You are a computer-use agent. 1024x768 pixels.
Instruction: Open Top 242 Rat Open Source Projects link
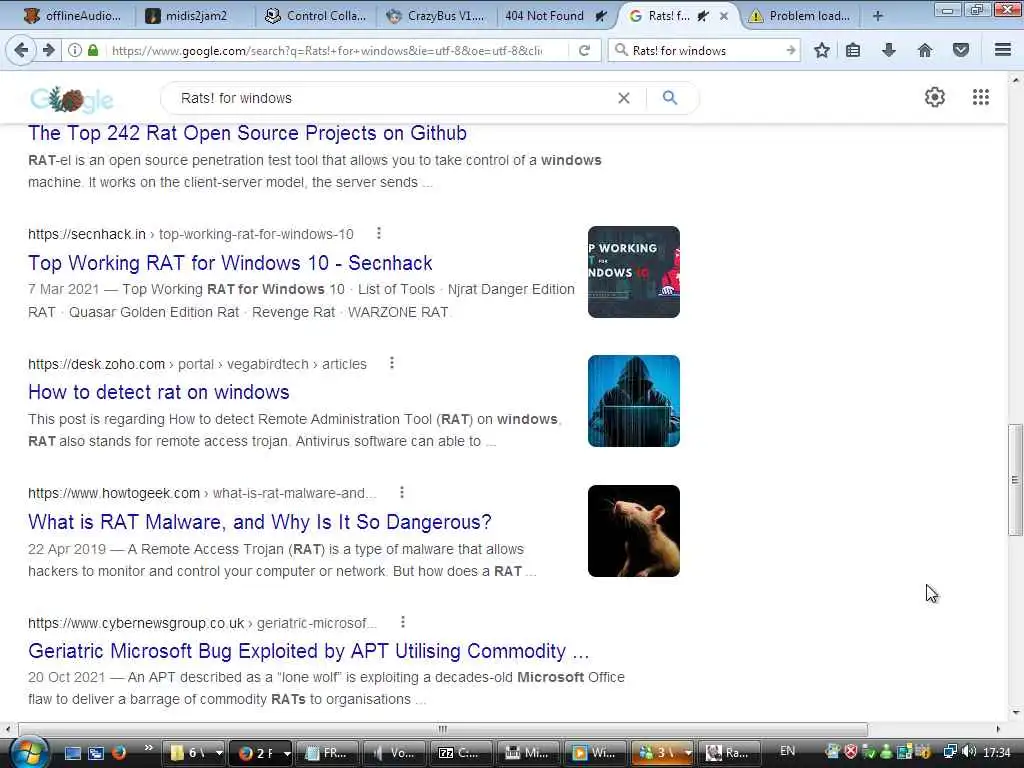point(248,133)
